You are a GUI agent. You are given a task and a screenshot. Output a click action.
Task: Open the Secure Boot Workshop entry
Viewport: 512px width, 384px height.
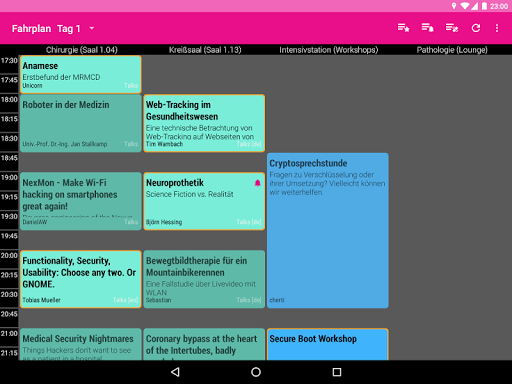[328, 344]
